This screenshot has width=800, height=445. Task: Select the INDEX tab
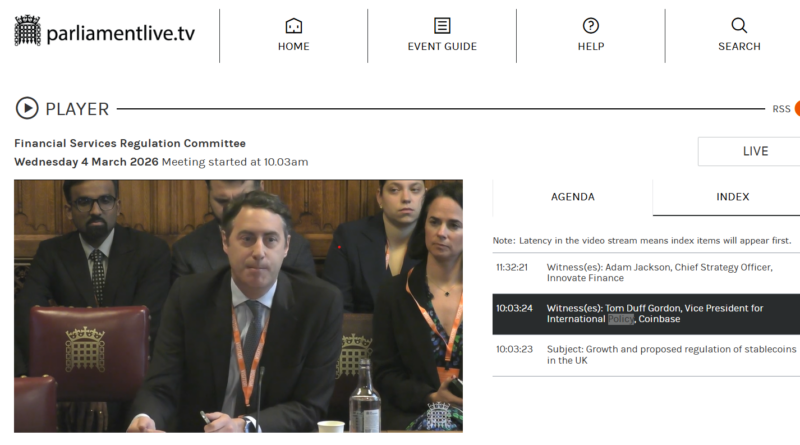732,197
